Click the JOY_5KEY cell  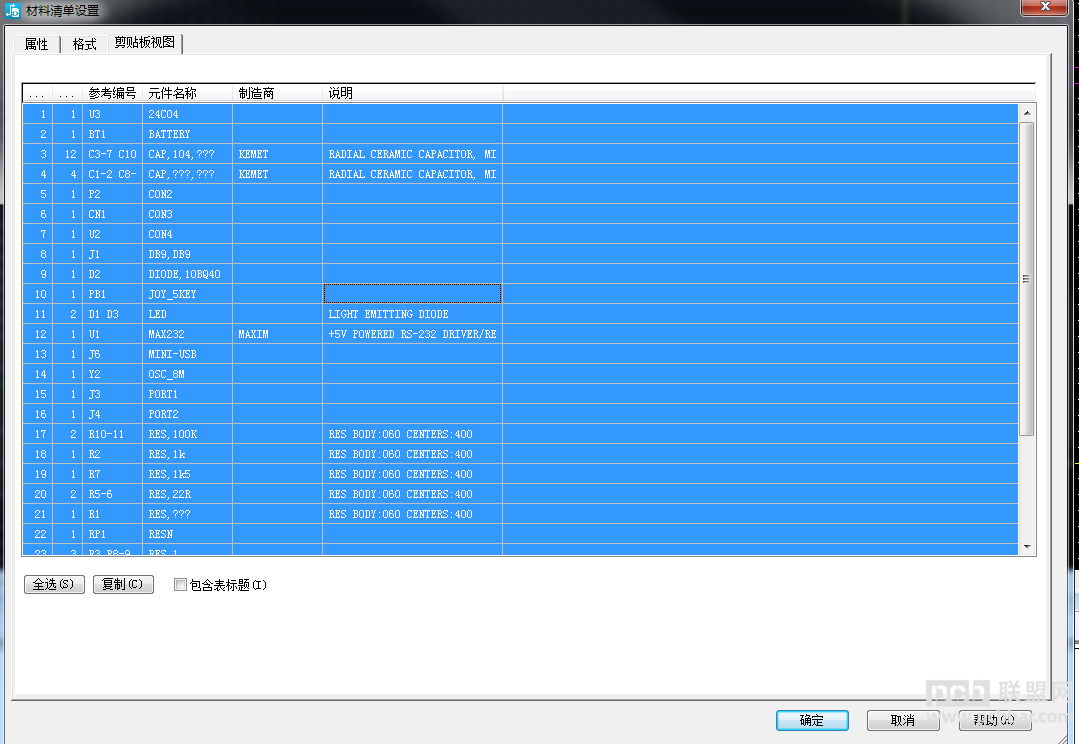coord(187,294)
